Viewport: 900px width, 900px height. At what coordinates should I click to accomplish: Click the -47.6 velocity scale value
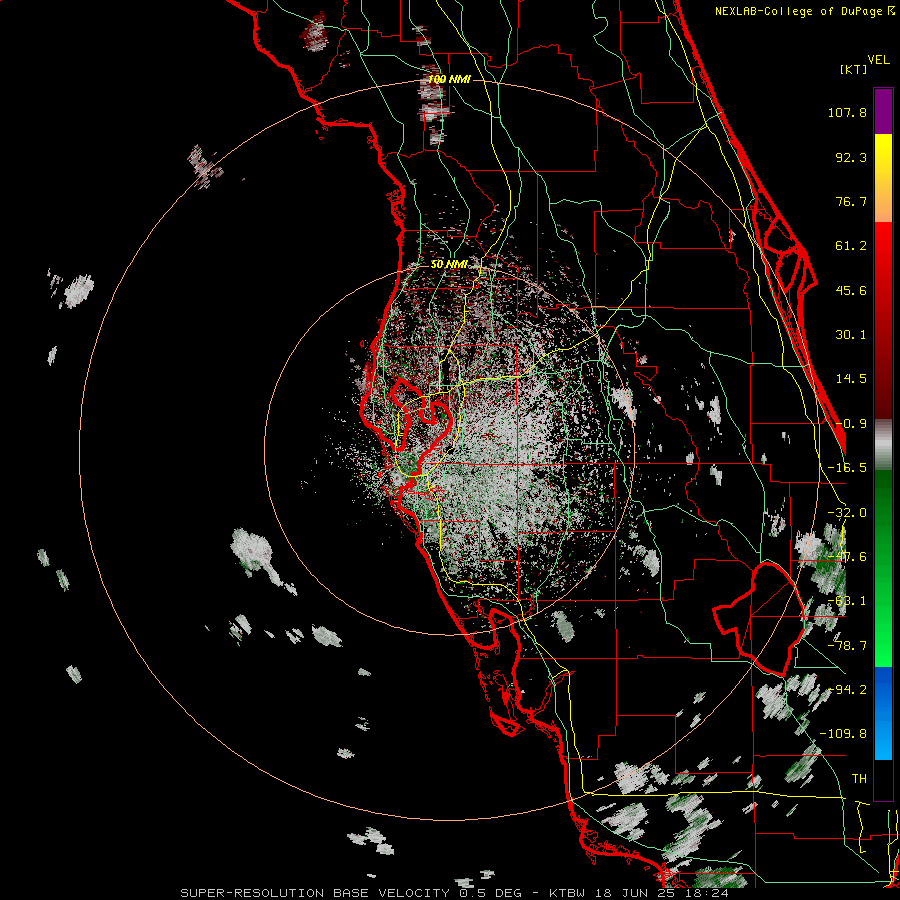pyautogui.click(x=847, y=557)
